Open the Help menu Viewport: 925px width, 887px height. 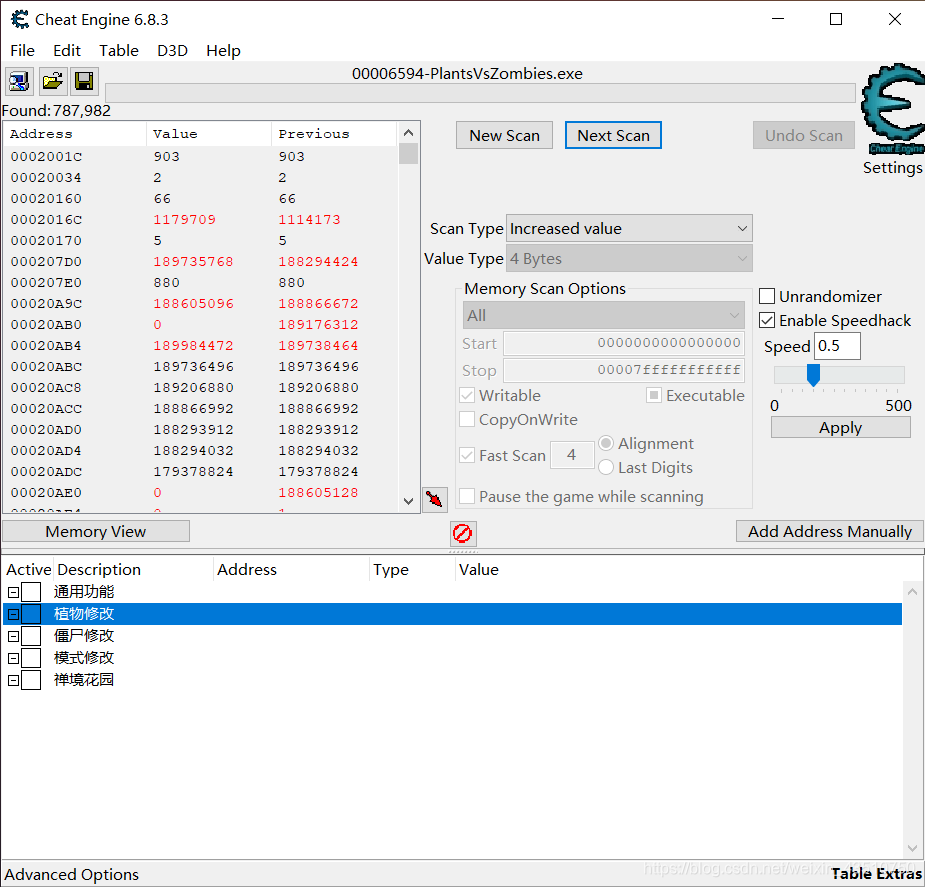[x=223, y=51]
